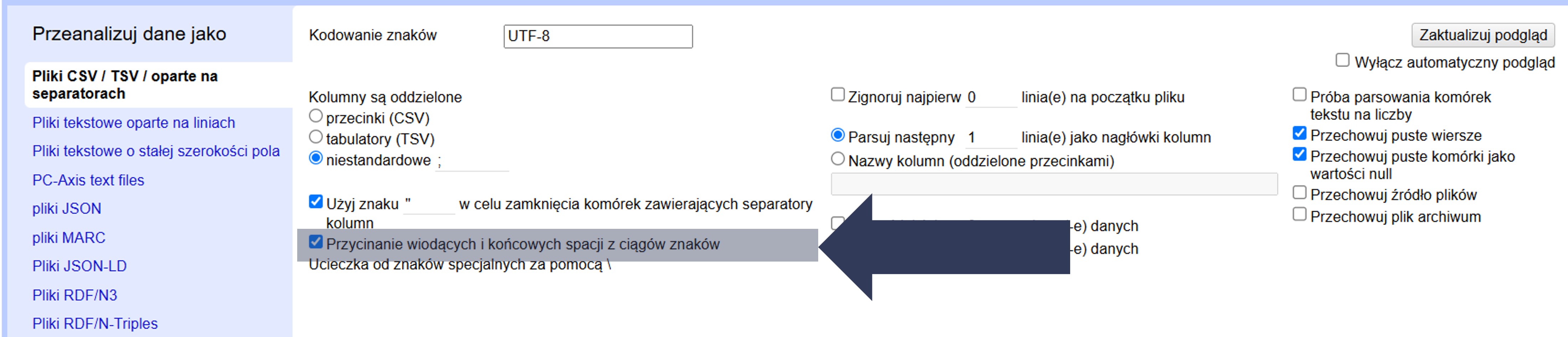Click the custom separator text field
This screenshot has width=1568, height=337.
pyautogui.click(x=472, y=161)
